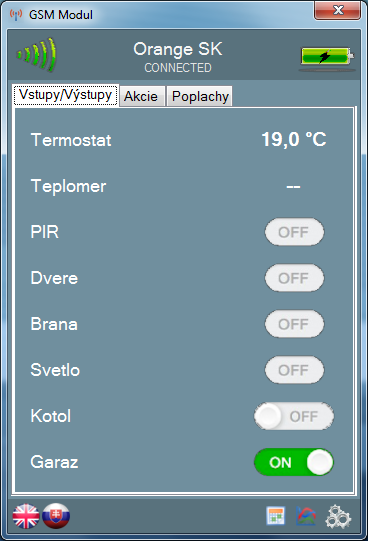368x541 pixels.
Task: Toggle the Kotol switch on
Action: 294,416
